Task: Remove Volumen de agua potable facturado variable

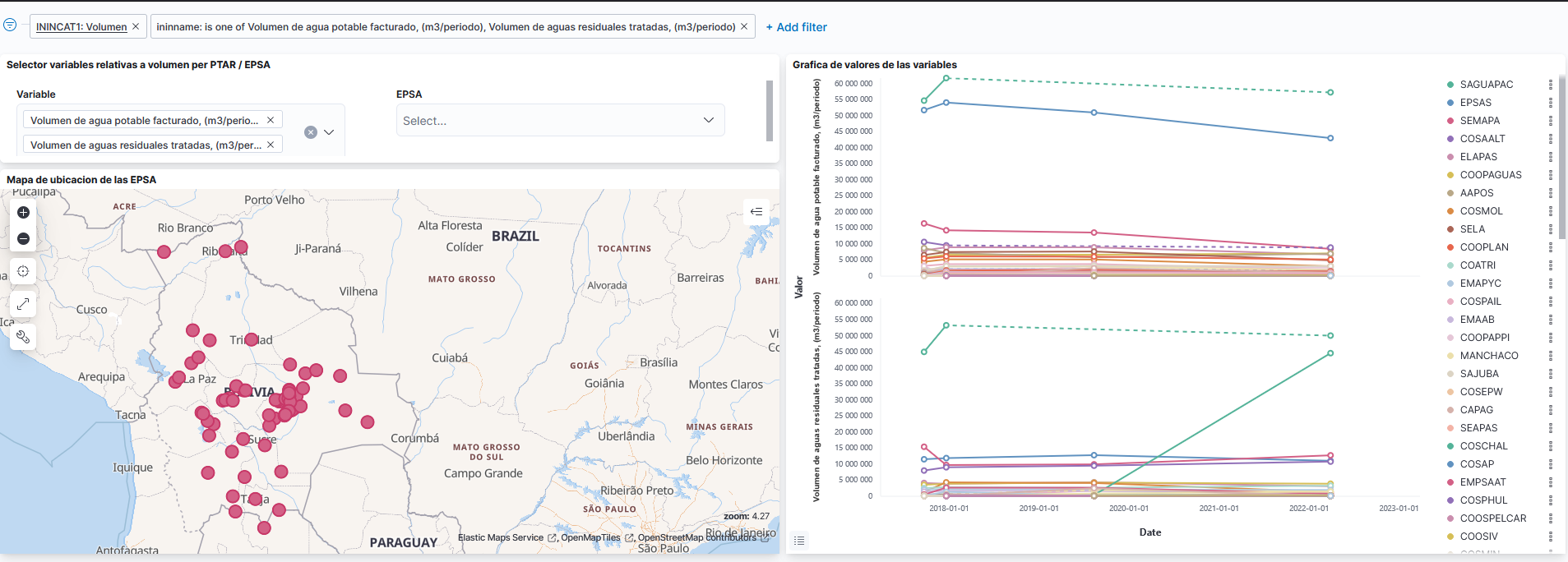Action: point(271,120)
